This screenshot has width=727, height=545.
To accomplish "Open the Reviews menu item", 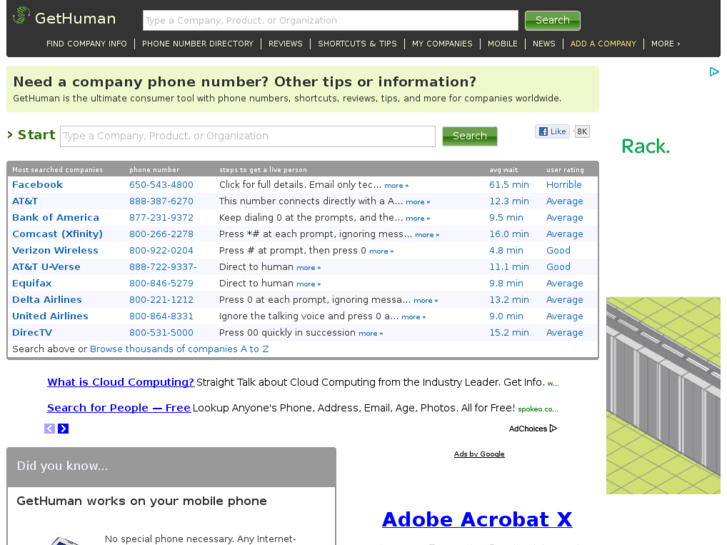I will click(285, 44).
